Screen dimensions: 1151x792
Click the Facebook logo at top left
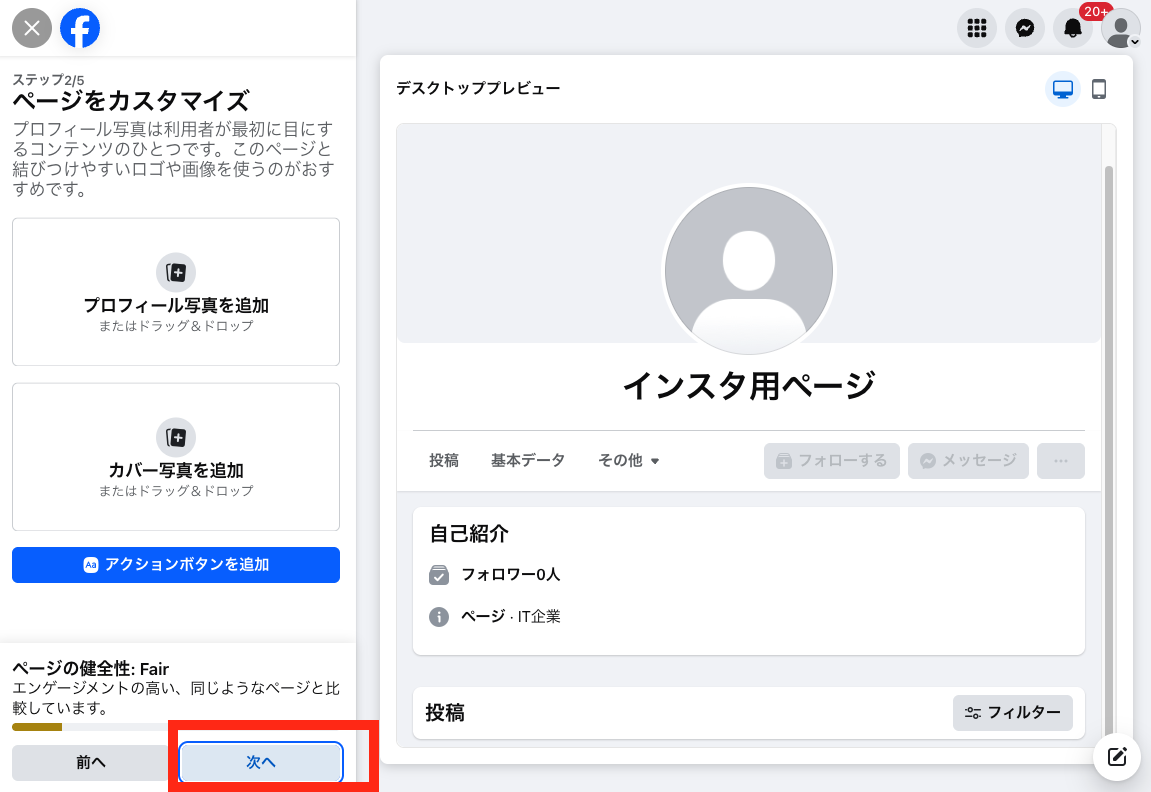click(x=80, y=27)
